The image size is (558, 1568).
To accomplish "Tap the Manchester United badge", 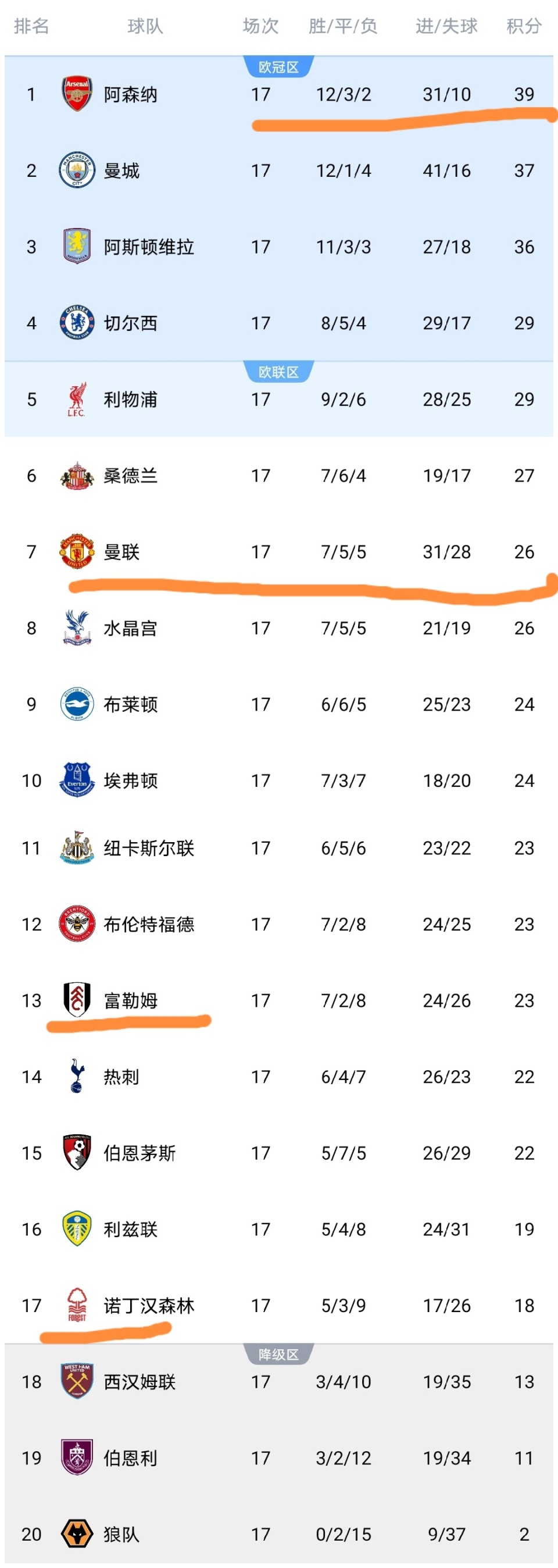I will point(77,551).
